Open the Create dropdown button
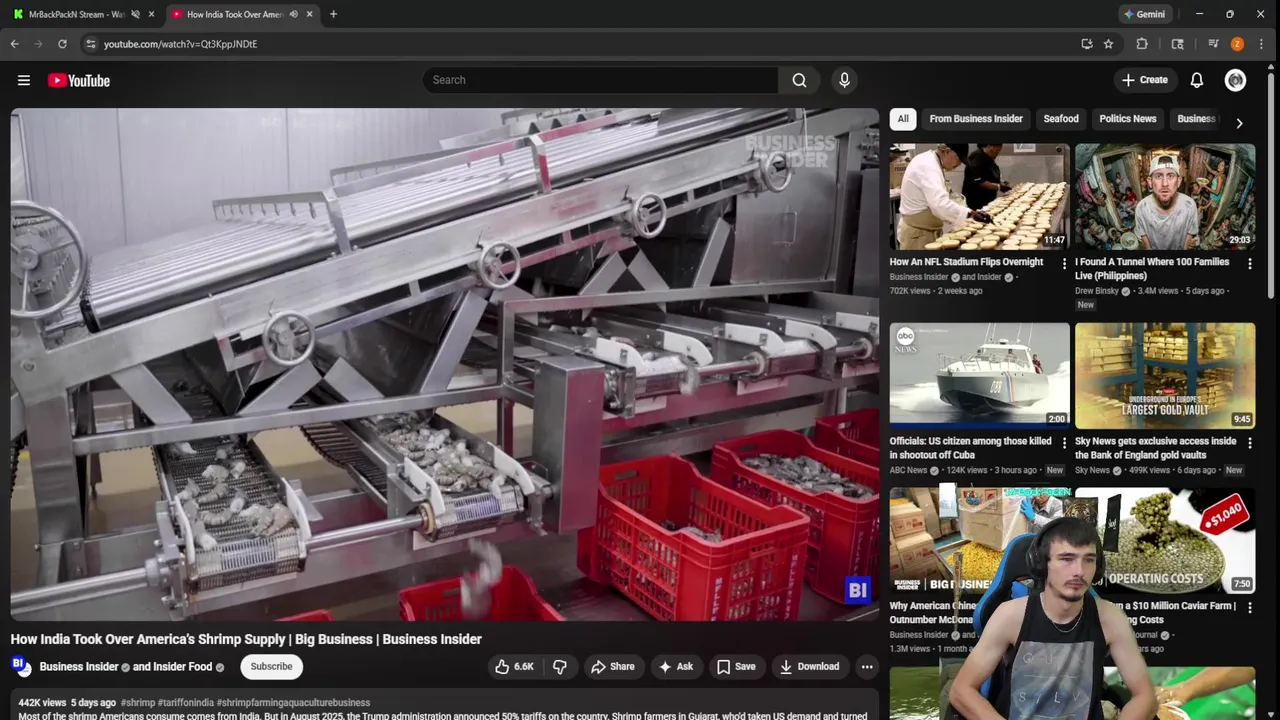The image size is (1280, 720). click(1144, 80)
